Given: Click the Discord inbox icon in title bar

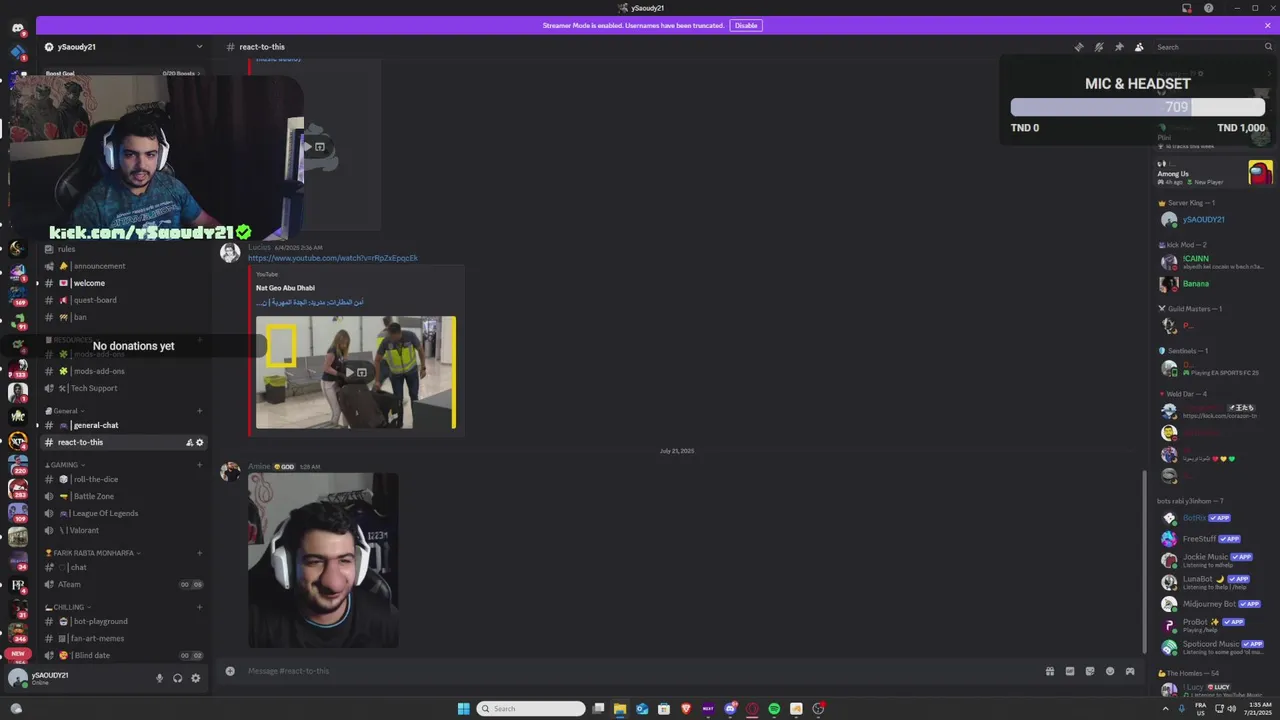Looking at the screenshot, I should (x=1187, y=8).
